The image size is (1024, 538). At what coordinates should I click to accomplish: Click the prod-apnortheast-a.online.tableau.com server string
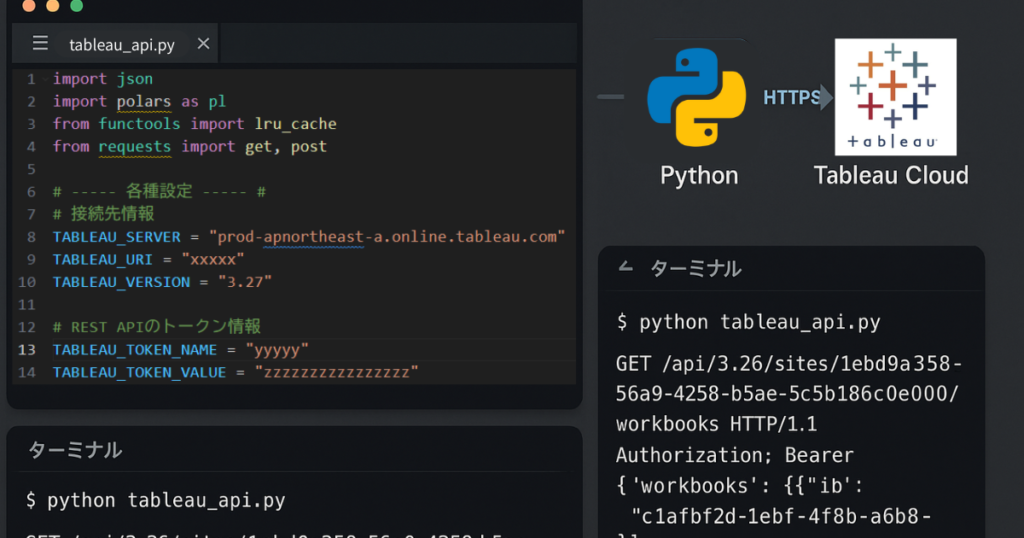click(387, 236)
